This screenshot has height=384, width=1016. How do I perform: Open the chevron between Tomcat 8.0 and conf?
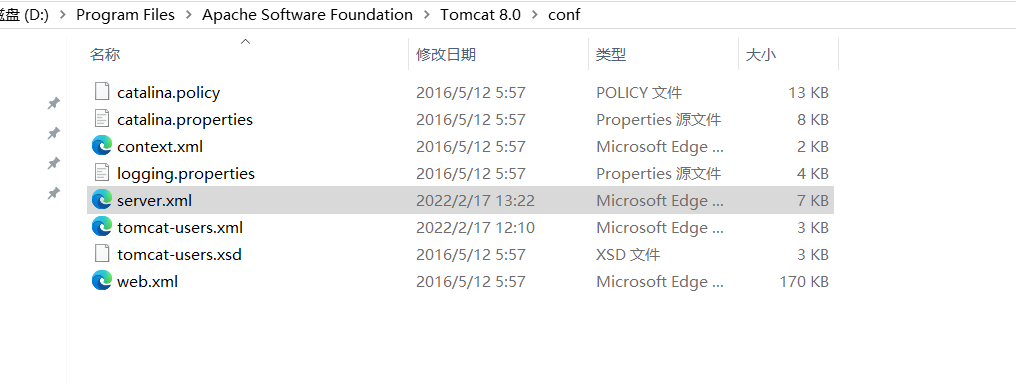point(535,15)
